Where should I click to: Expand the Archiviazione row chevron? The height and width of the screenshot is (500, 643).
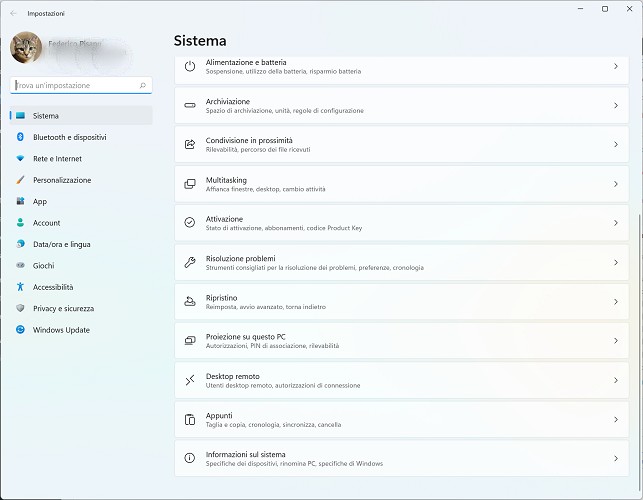click(615, 105)
